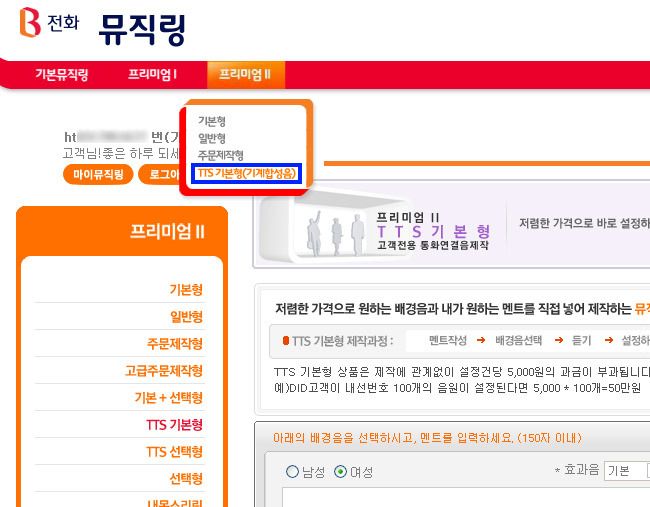
Task: Open TTS 기본형 in the left sidebar
Action: click(x=174, y=425)
